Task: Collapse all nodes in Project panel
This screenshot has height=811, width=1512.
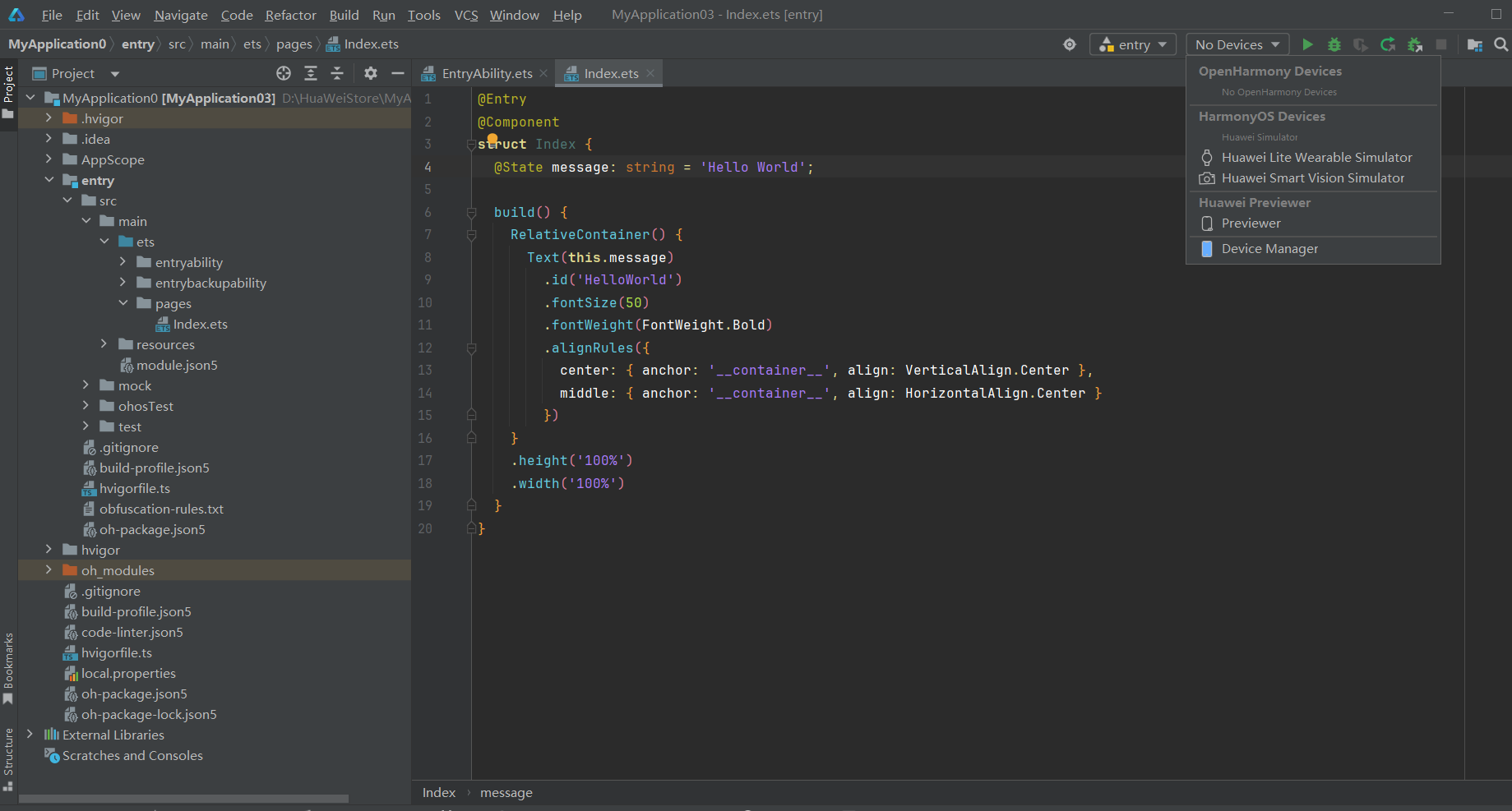Action: pyautogui.click(x=337, y=73)
